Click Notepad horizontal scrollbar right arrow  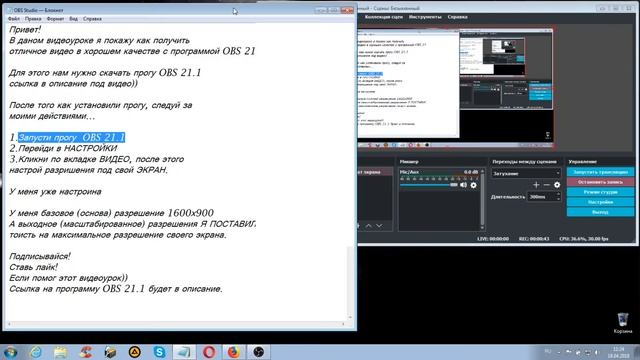tap(343, 324)
